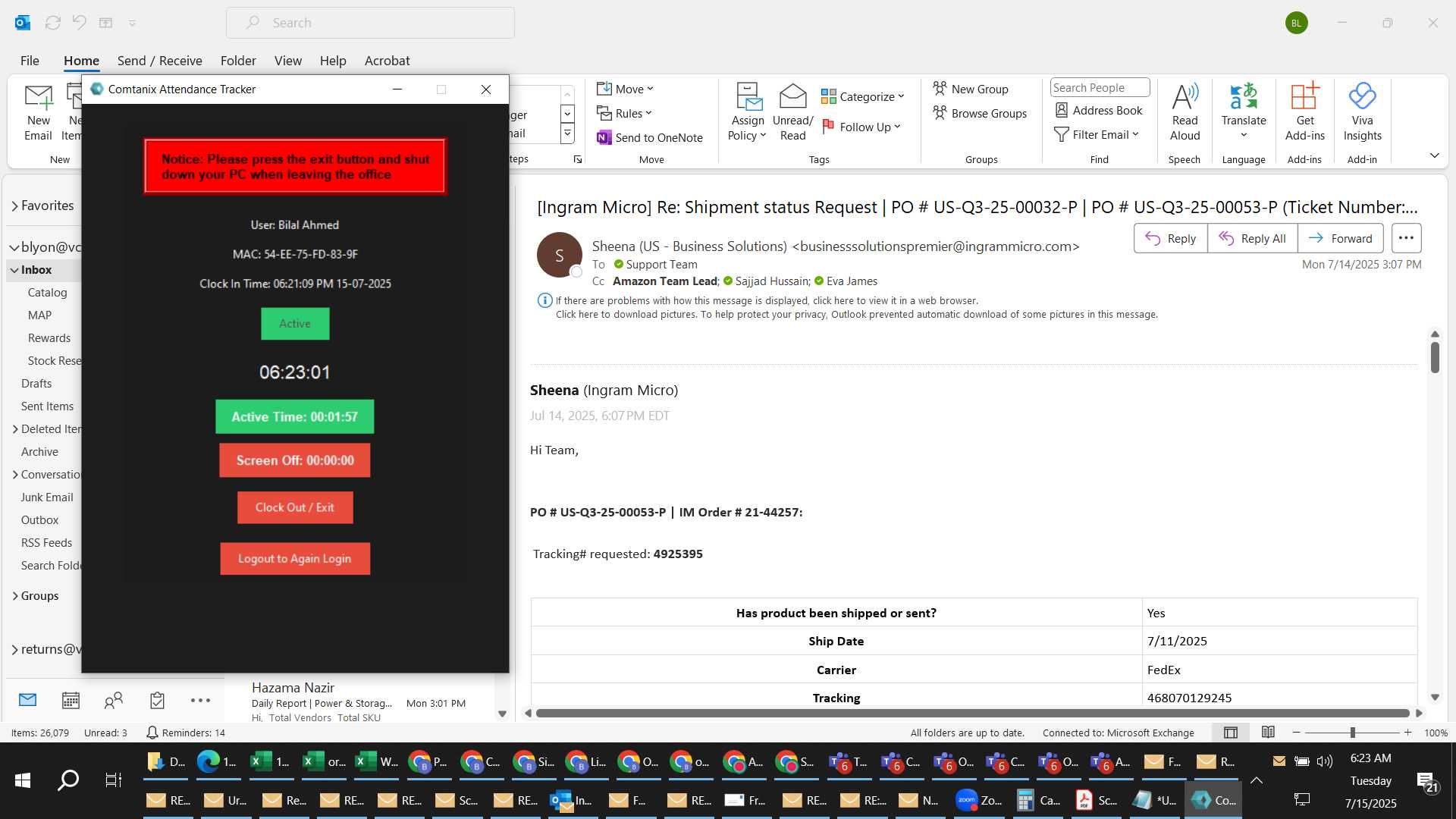Expand the returns@ account folders
The width and height of the screenshot is (1456, 819).
[15, 649]
